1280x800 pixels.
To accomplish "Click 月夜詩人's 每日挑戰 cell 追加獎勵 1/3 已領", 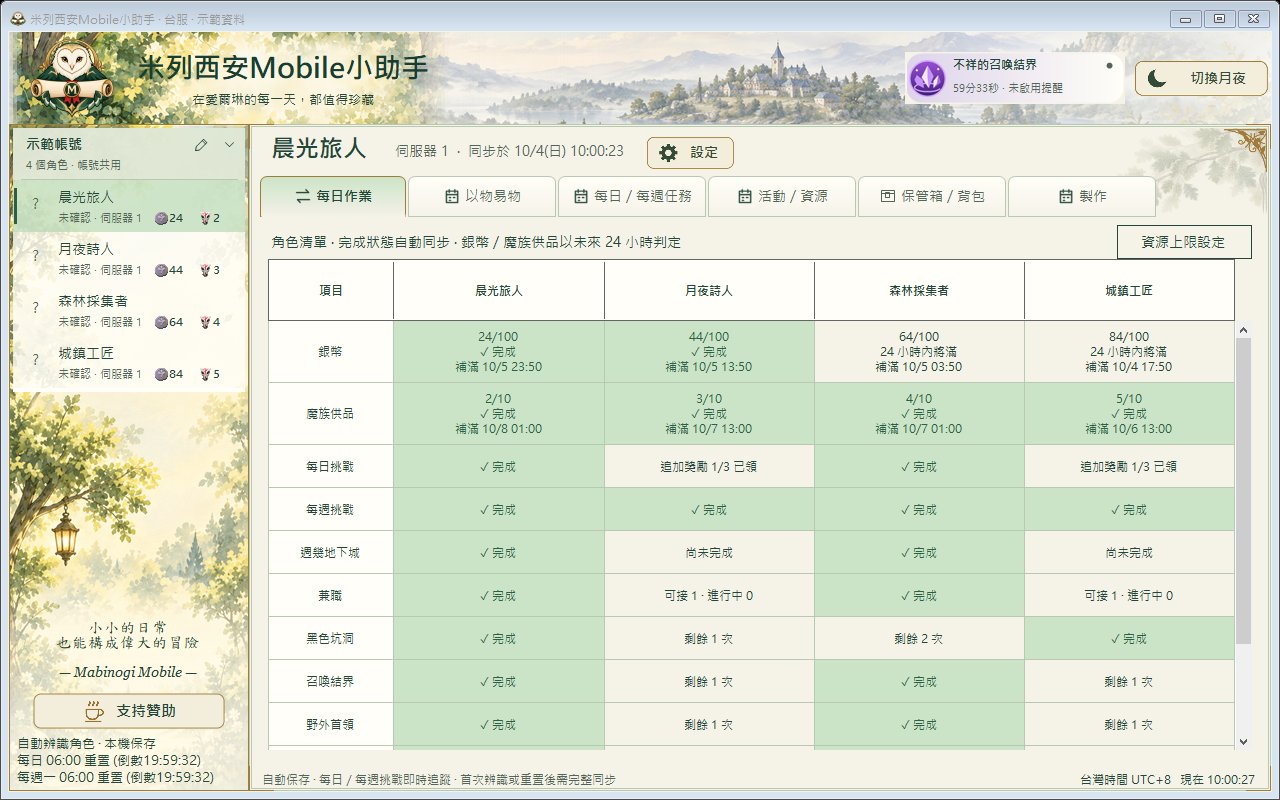I will pyautogui.click(x=709, y=467).
